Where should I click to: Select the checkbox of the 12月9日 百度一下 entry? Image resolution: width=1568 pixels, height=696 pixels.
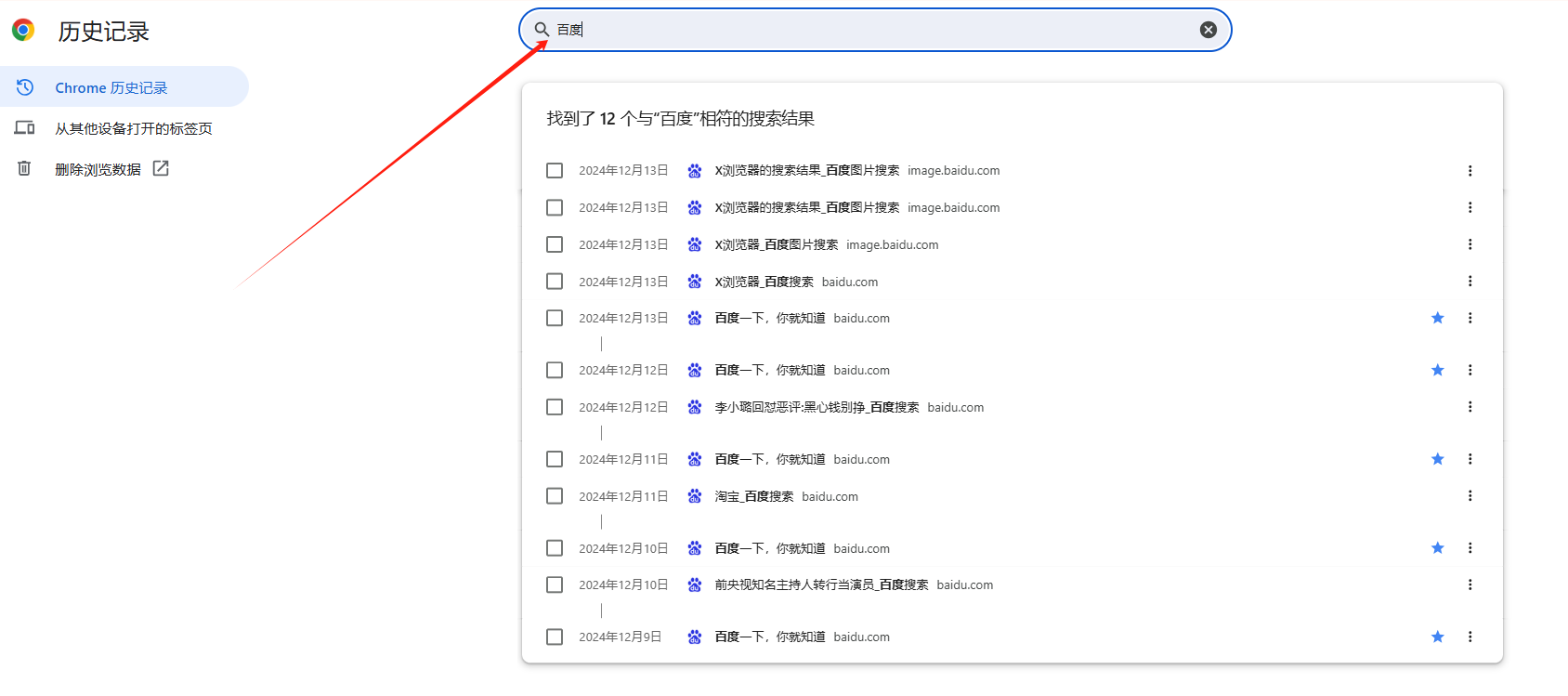[x=555, y=637]
